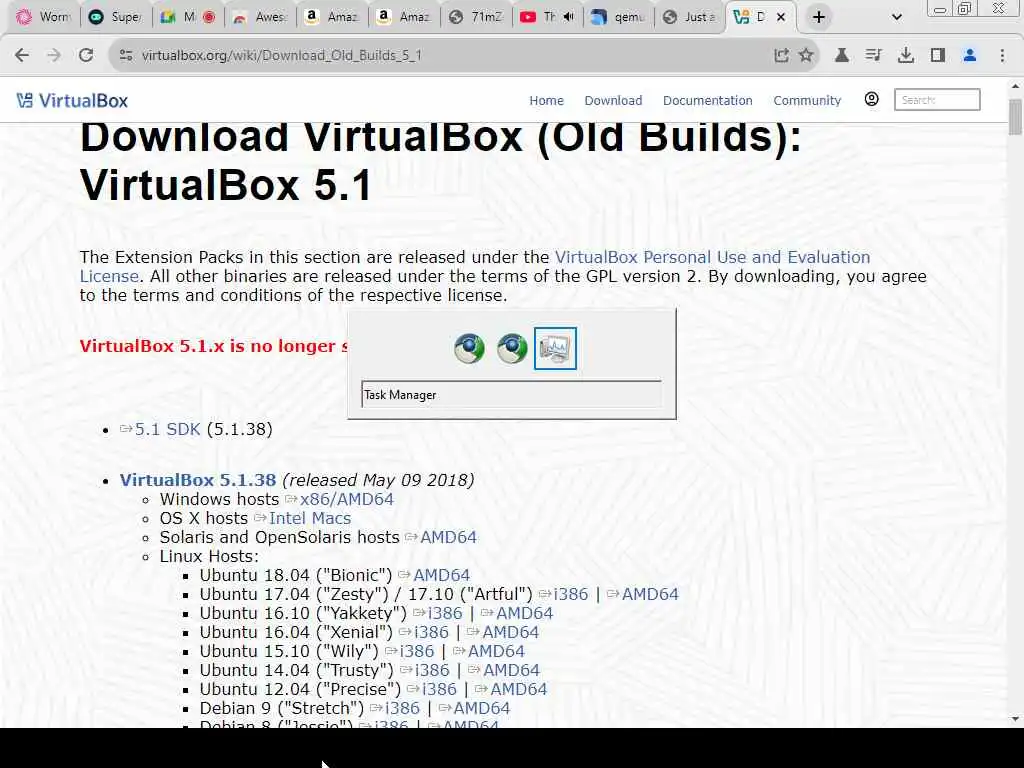Mute the YouTube tab audio icon
The width and height of the screenshot is (1024, 768).
[x=568, y=17]
